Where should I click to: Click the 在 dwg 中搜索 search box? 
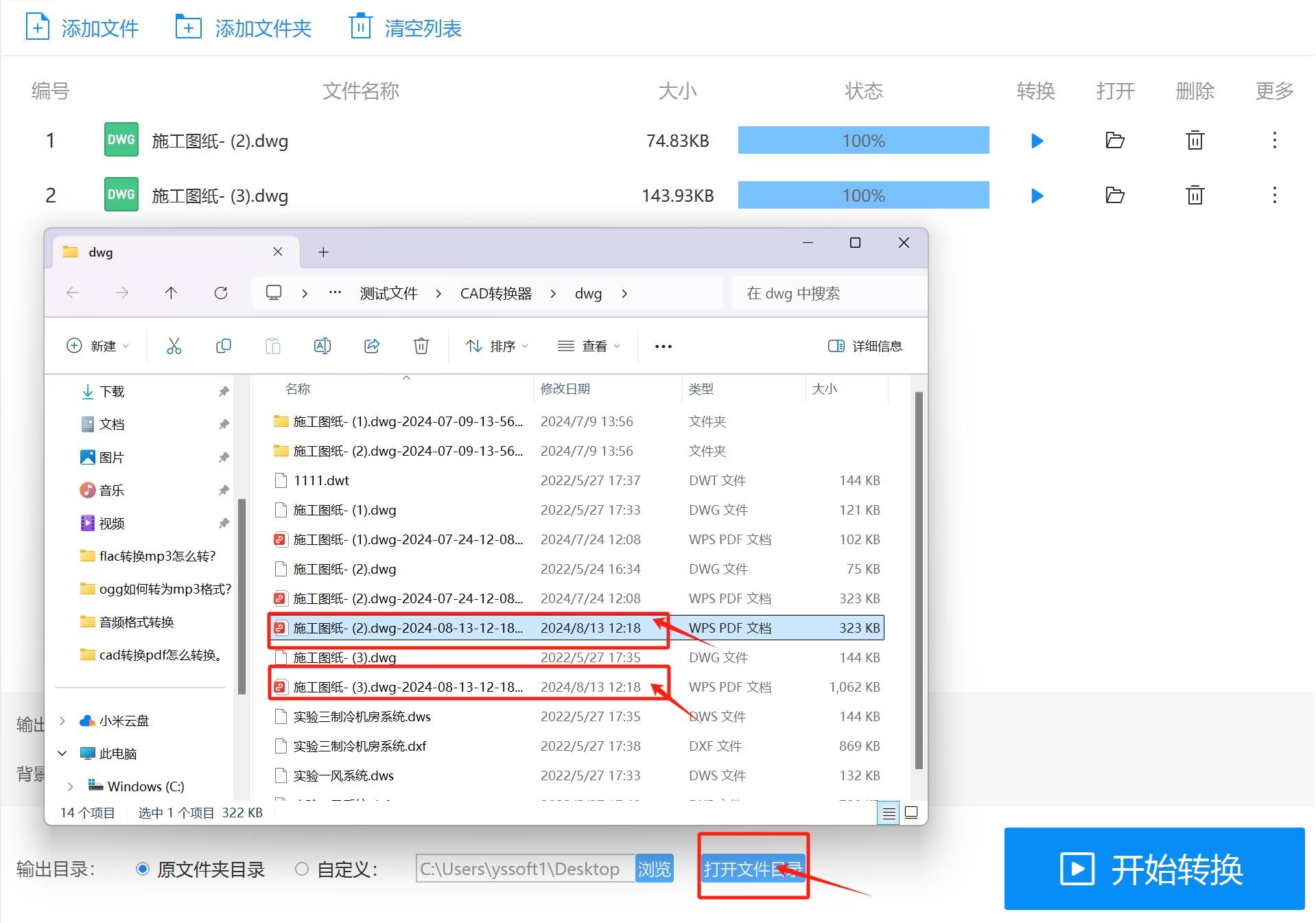coord(829,294)
